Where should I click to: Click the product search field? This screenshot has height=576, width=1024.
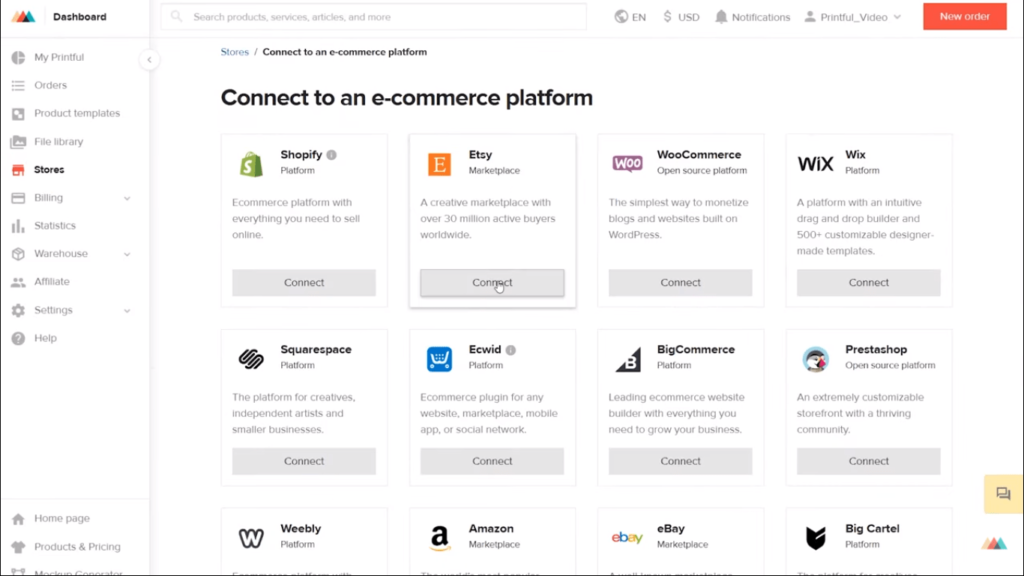[374, 17]
